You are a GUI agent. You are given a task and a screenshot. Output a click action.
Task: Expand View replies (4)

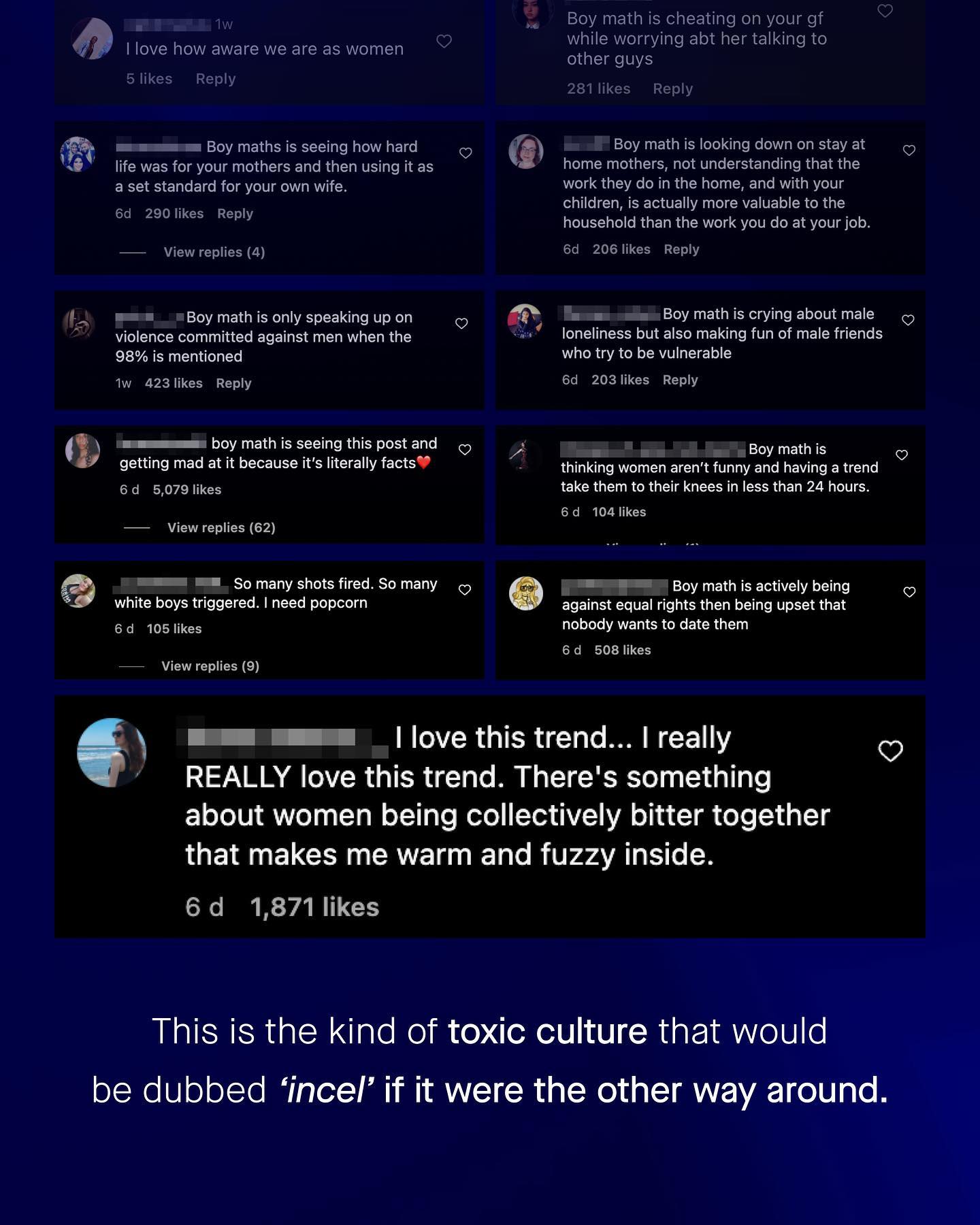coord(214,252)
